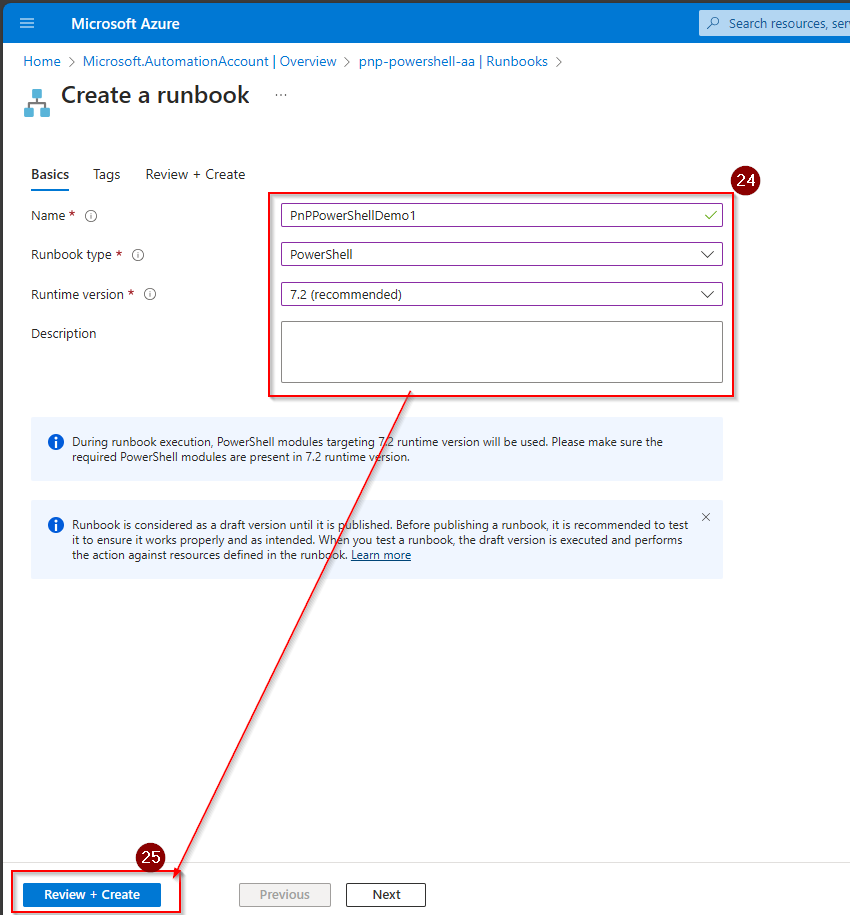The image size is (850, 915).
Task: Open the Azure portal hamburger menu
Action: 27,23
